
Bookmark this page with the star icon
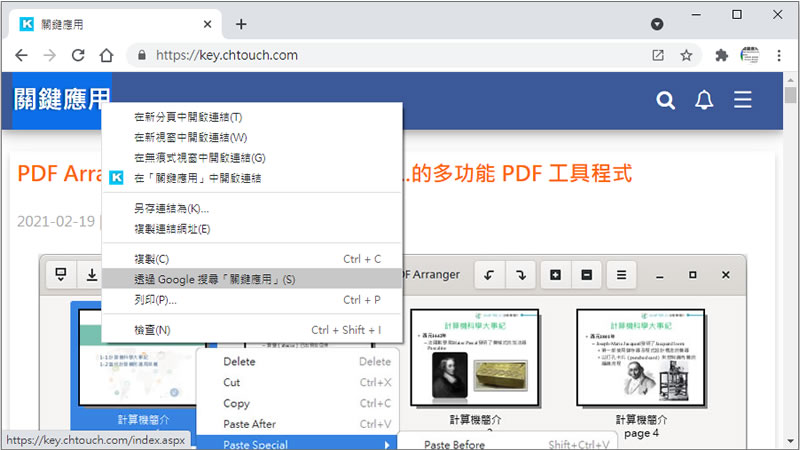pyautogui.click(x=686, y=55)
